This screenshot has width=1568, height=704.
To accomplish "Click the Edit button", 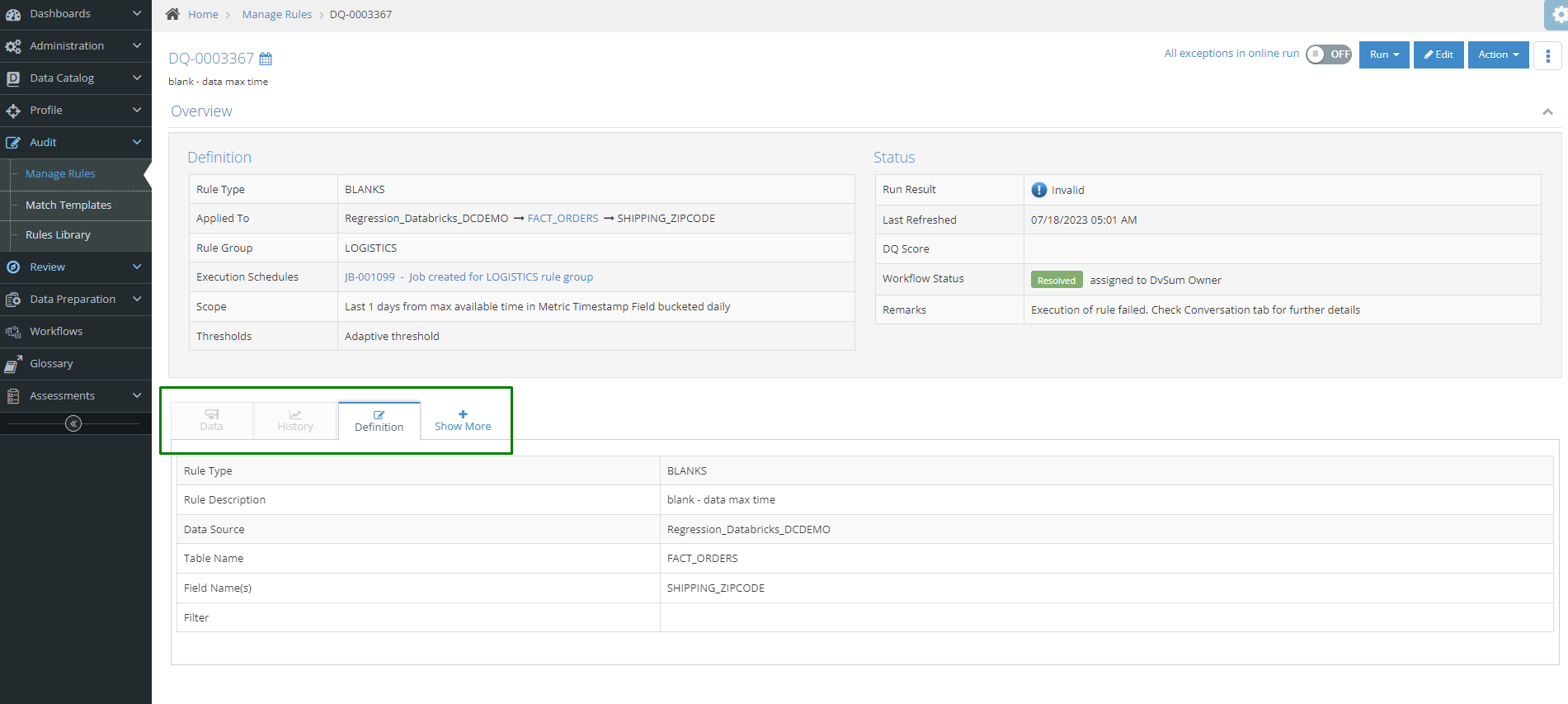I will pos(1439,54).
